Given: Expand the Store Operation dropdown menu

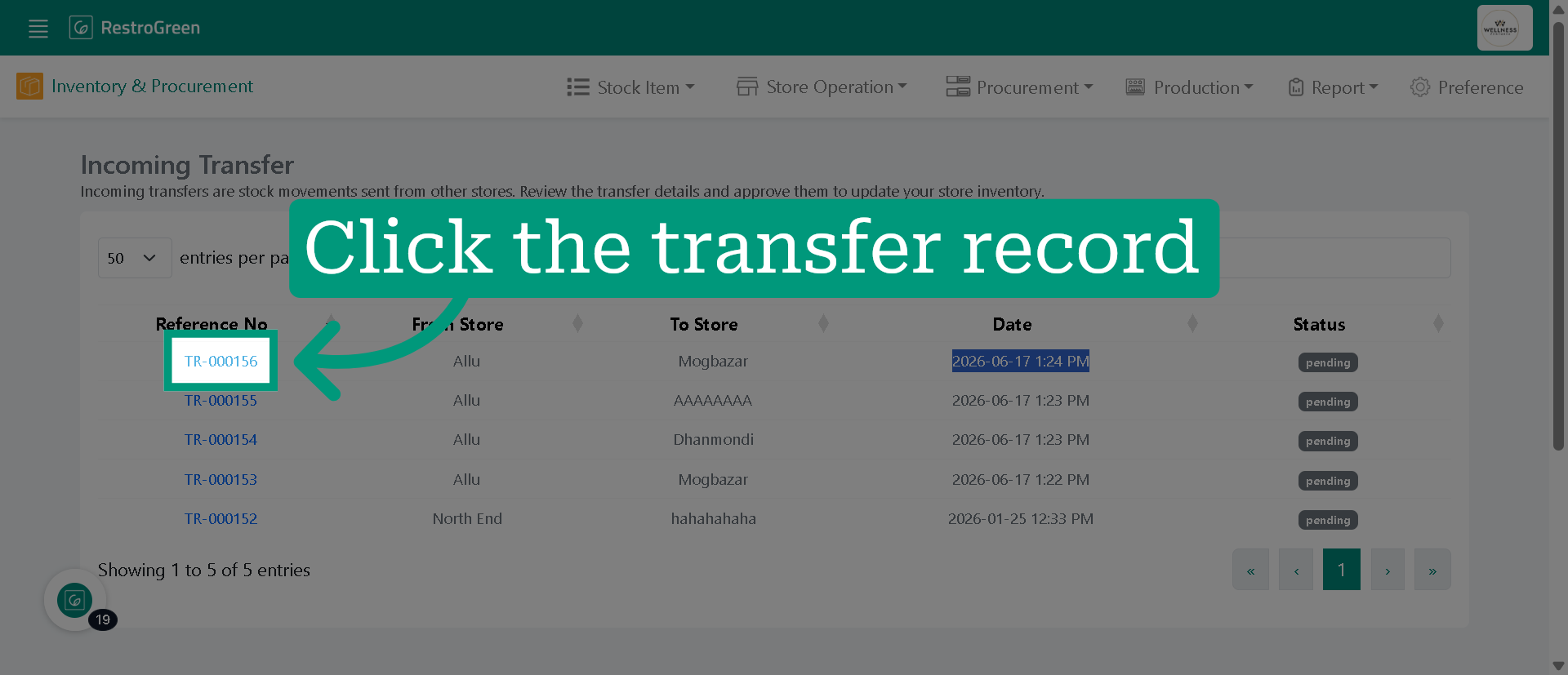Looking at the screenshot, I should point(822,87).
